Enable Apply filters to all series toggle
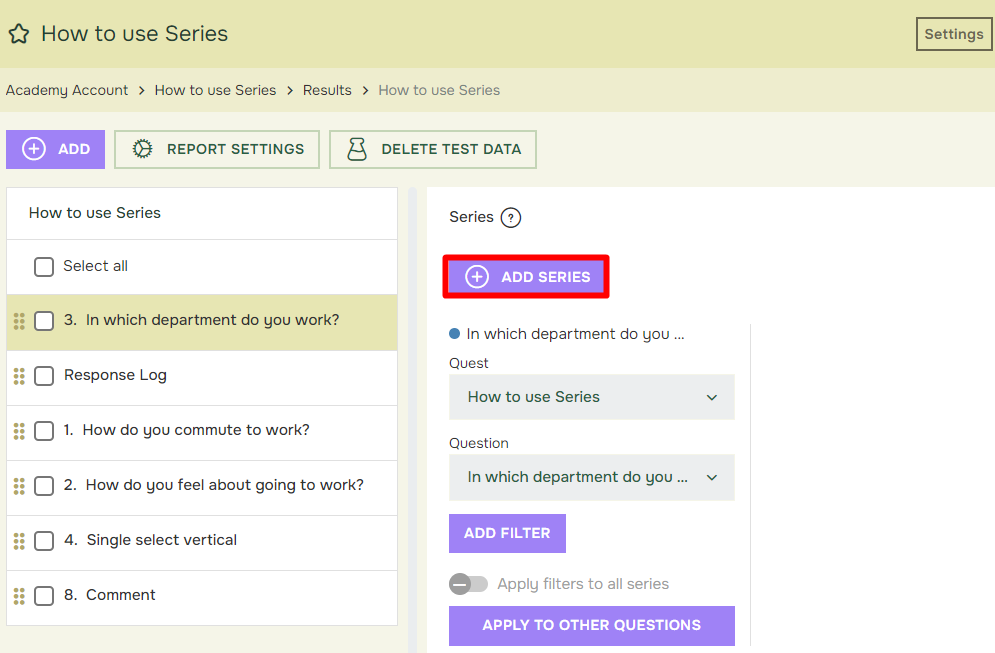This screenshot has height=653, width=995. pos(468,584)
